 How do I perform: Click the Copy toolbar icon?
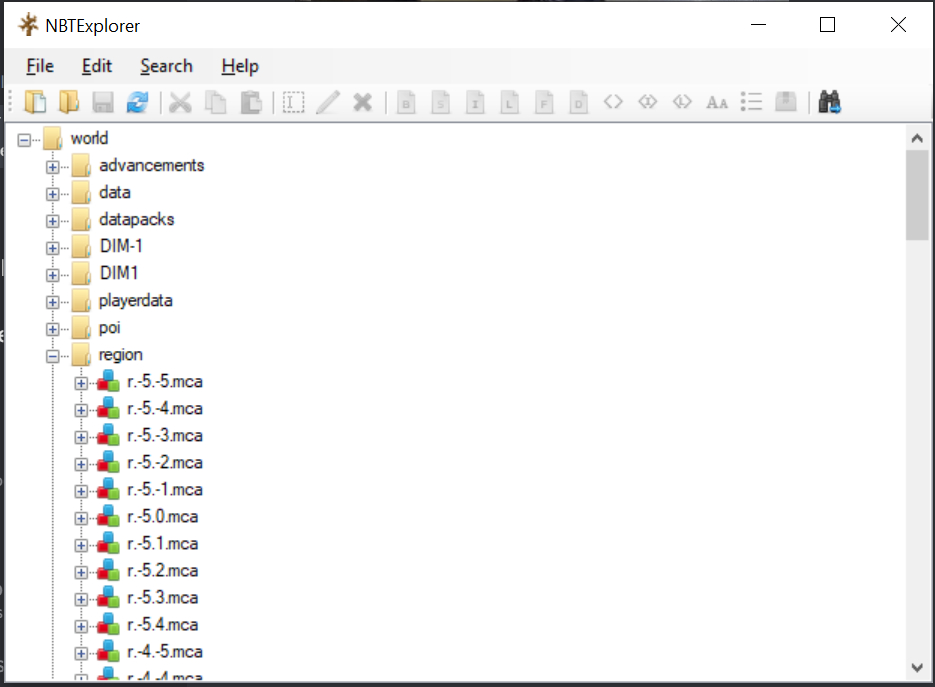tap(215, 102)
